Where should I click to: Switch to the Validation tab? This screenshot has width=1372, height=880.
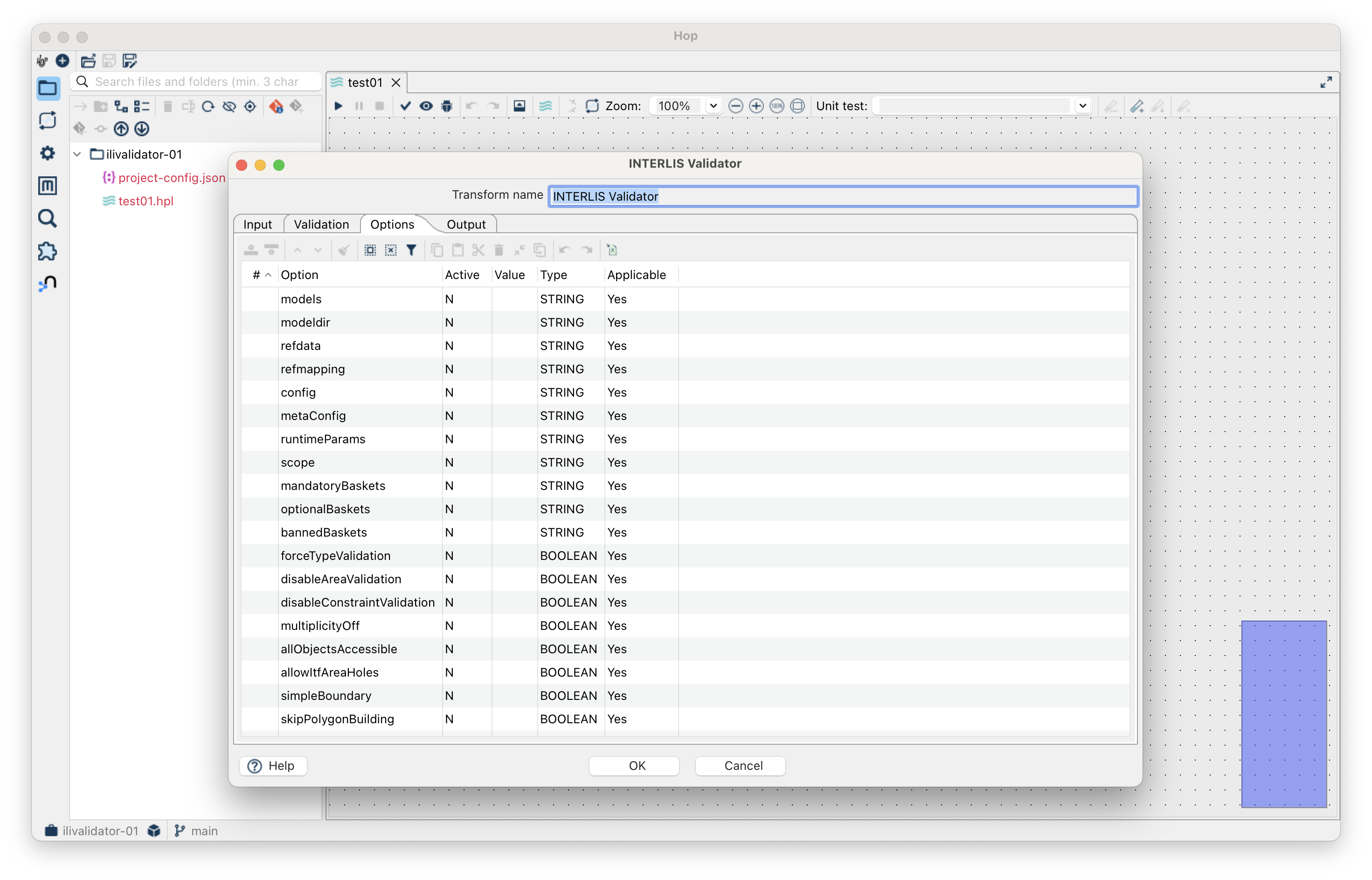(x=321, y=224)
